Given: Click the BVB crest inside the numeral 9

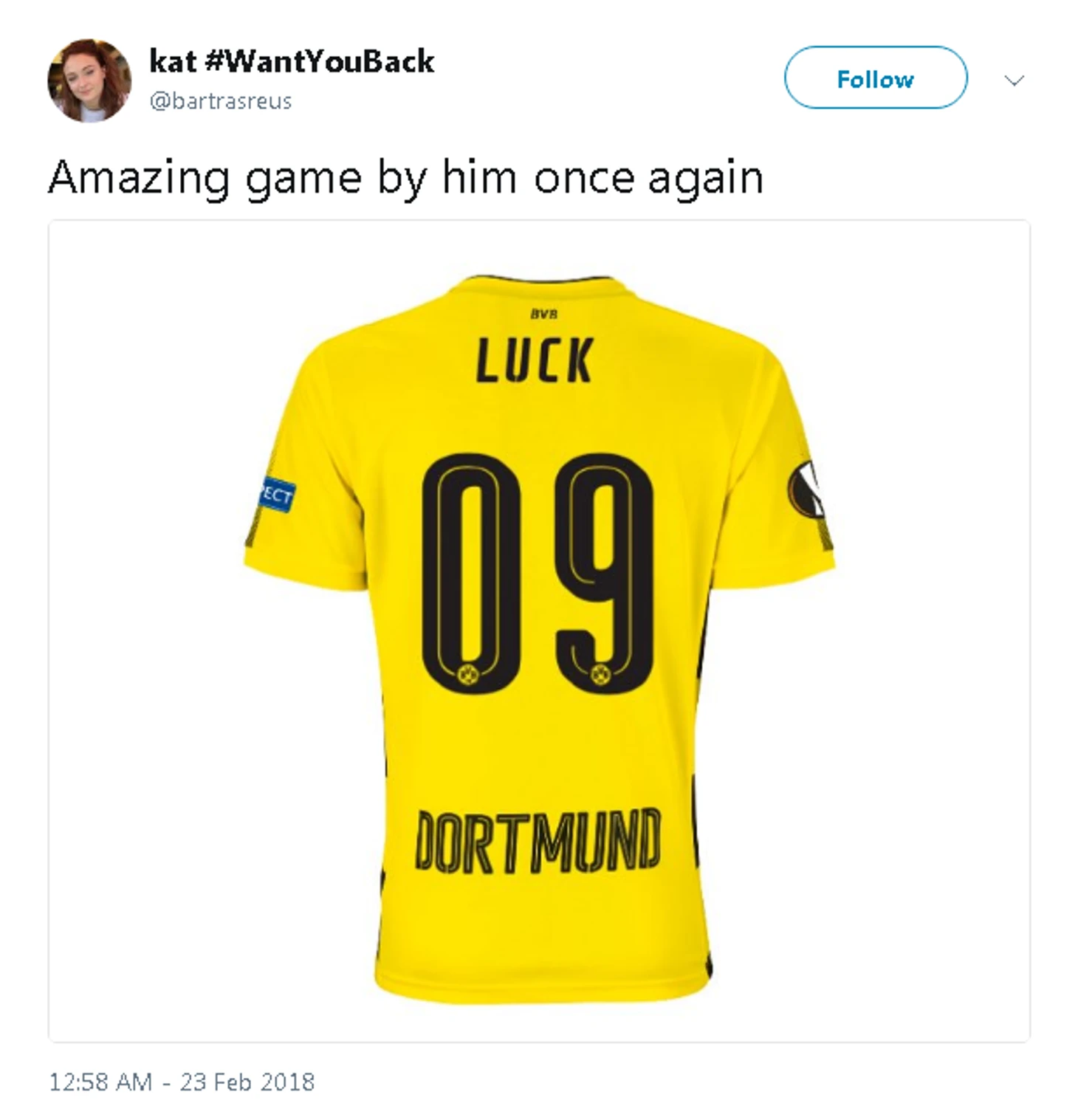Looking at the screenshot, I should pos(600,673).
